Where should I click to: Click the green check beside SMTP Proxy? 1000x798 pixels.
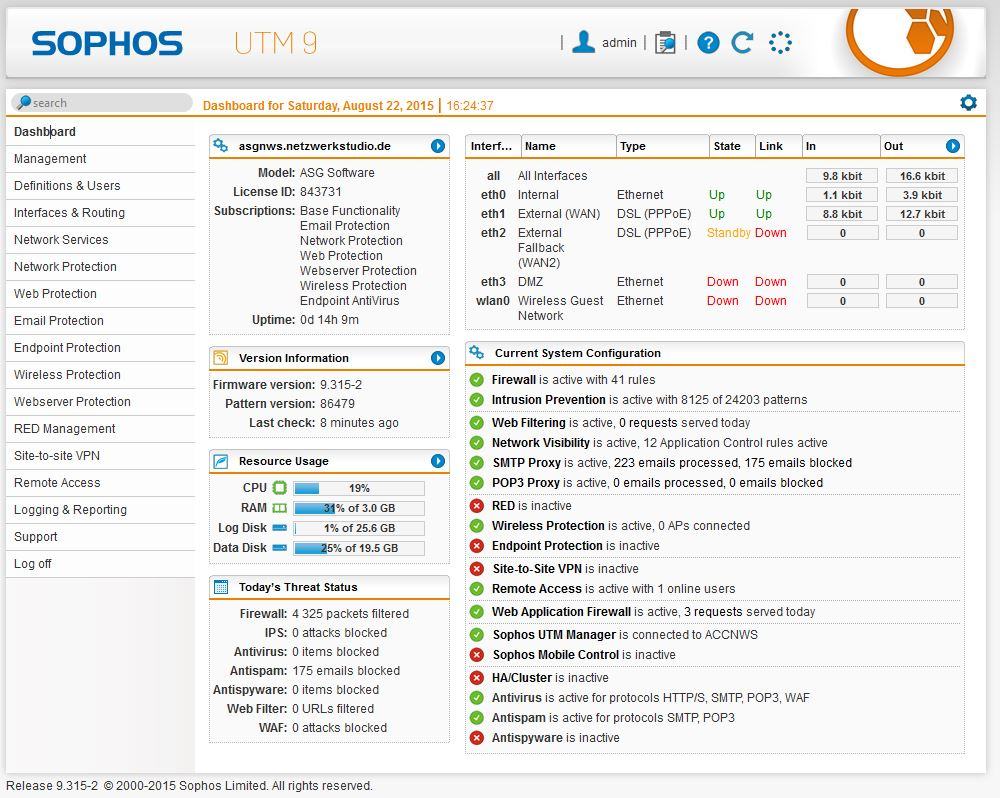coord(476,463)
